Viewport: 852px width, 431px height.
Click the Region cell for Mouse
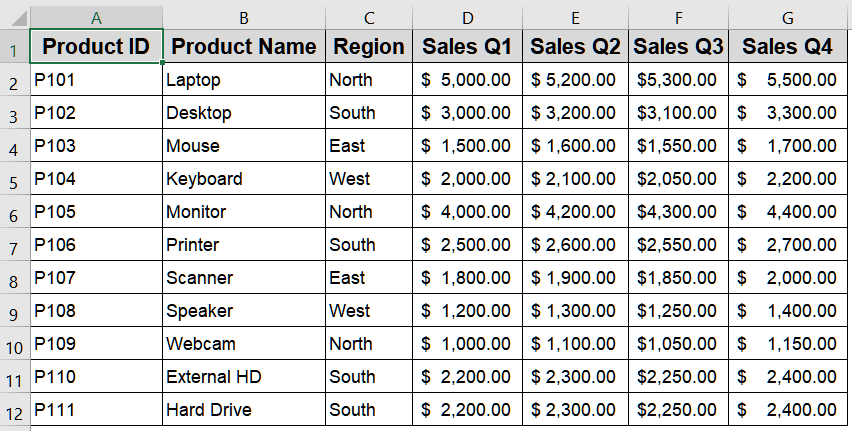click(369, 146)
